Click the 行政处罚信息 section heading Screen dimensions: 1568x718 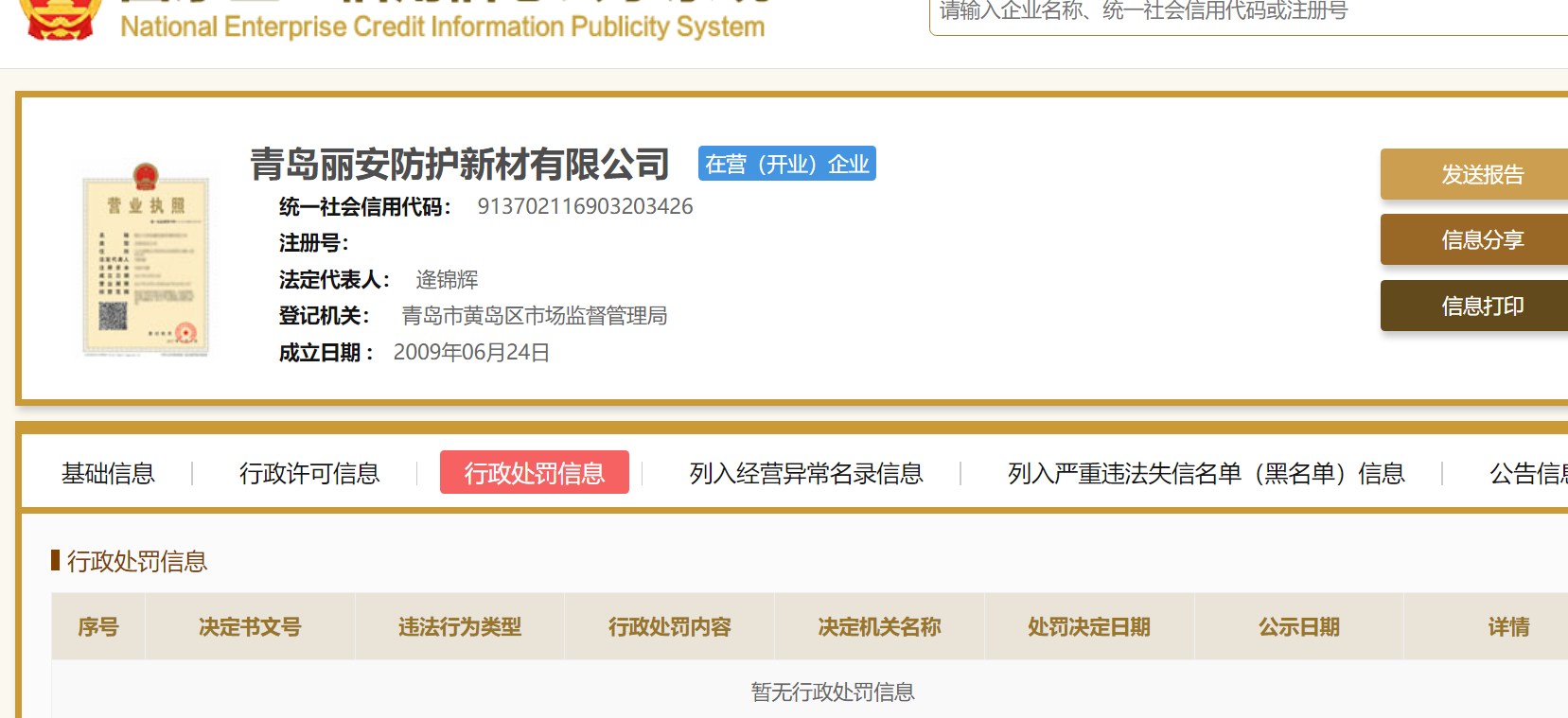pyautogui.click(x=137, y=561)
